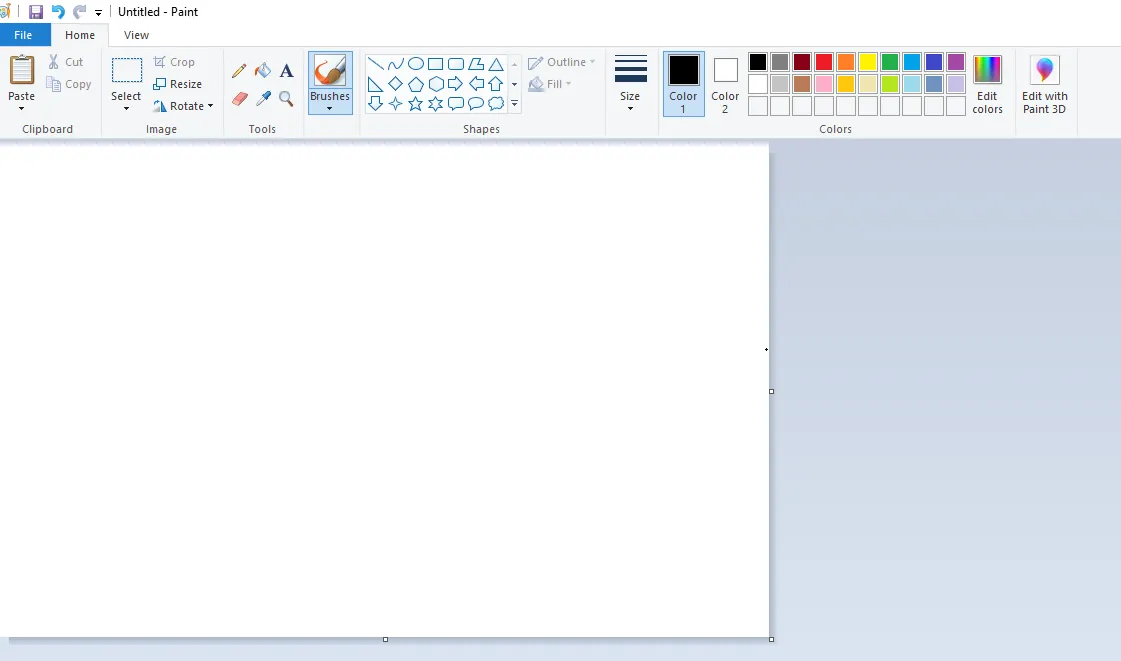The width and height of the screenshot is (1121, 661).
Task: Open Edit colors dialog
Action: [x=987, y=84]
